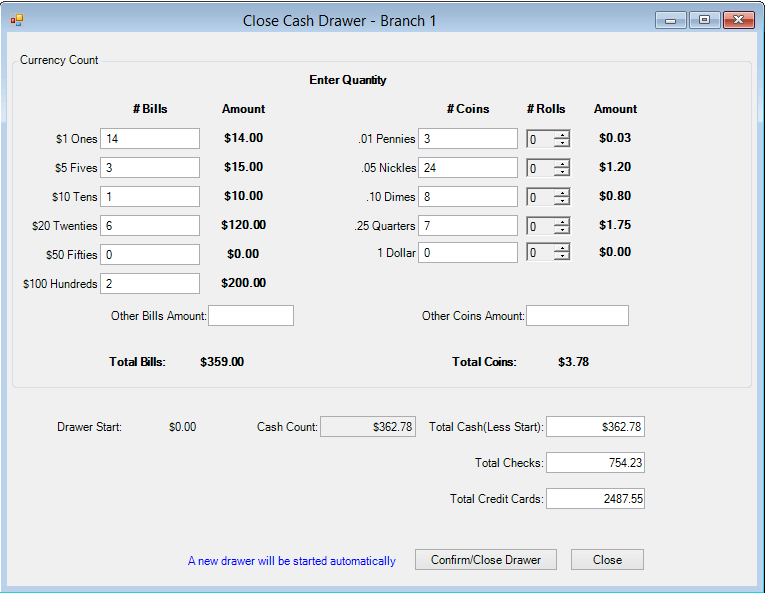Increase the Pennies rolls spinner value
765x593 pixels.
click(561, 135)
